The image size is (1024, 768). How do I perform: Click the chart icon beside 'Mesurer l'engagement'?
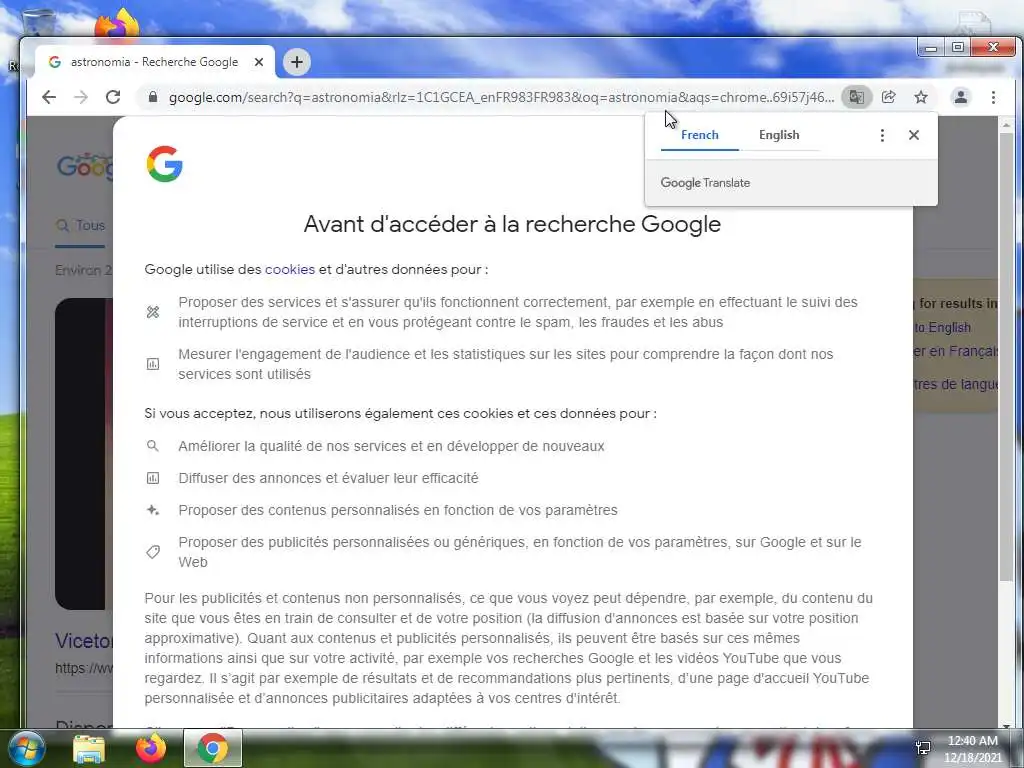click(153, 364)
